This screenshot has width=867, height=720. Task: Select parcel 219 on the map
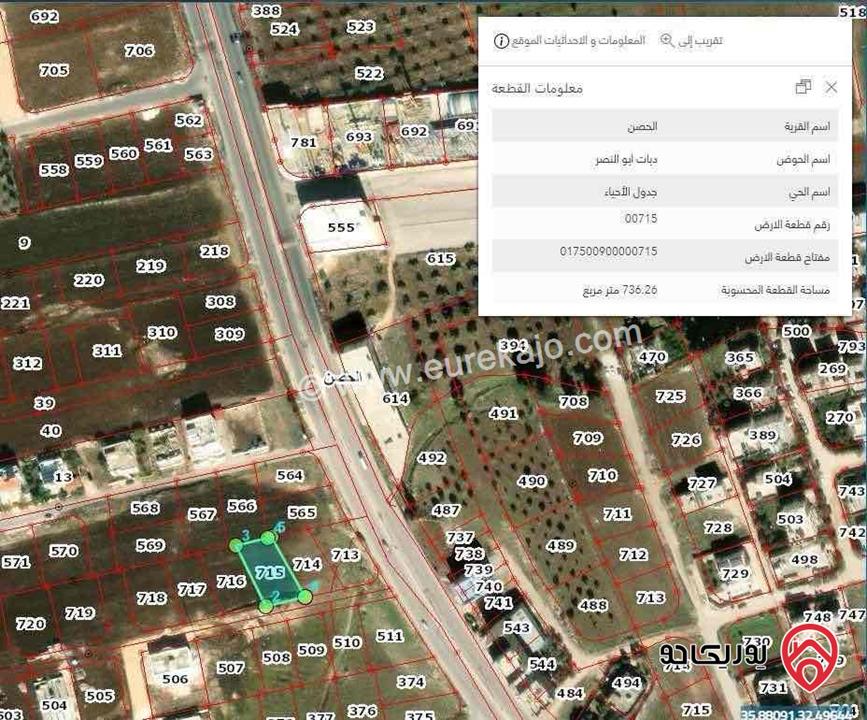click(151, 266)
